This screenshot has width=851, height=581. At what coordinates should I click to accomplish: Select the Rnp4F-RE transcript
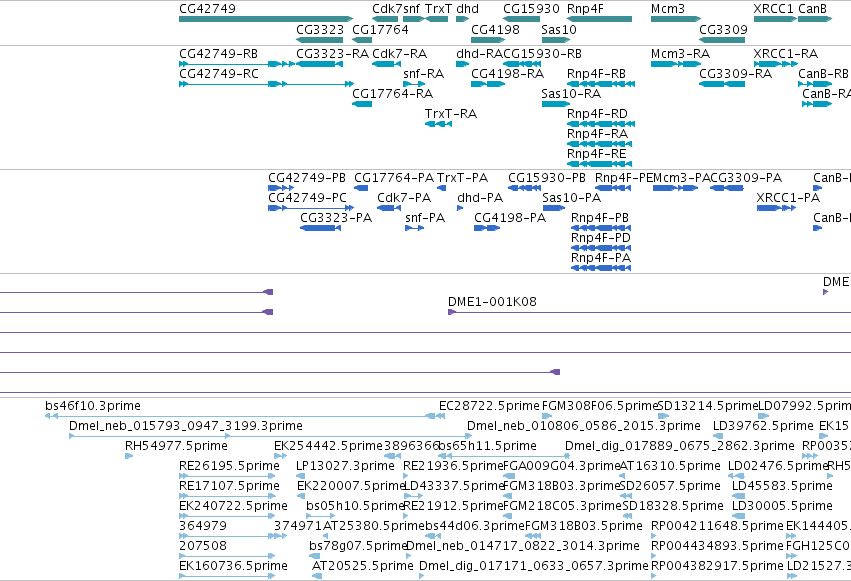(600, 164)
